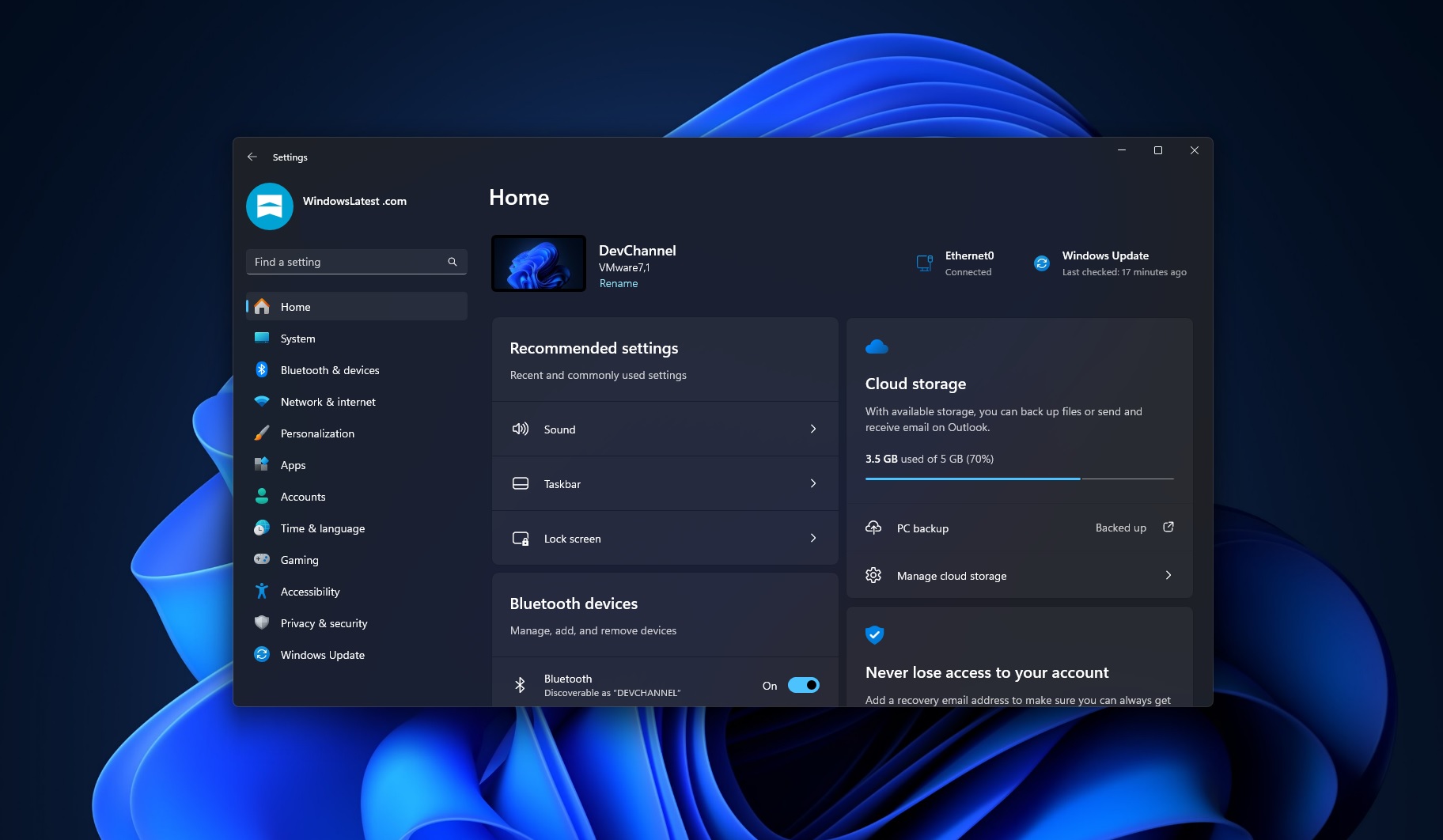Go to Bluetooth & devices
The height and width of the screenshot is (840, 1443).
coord(357,370)
